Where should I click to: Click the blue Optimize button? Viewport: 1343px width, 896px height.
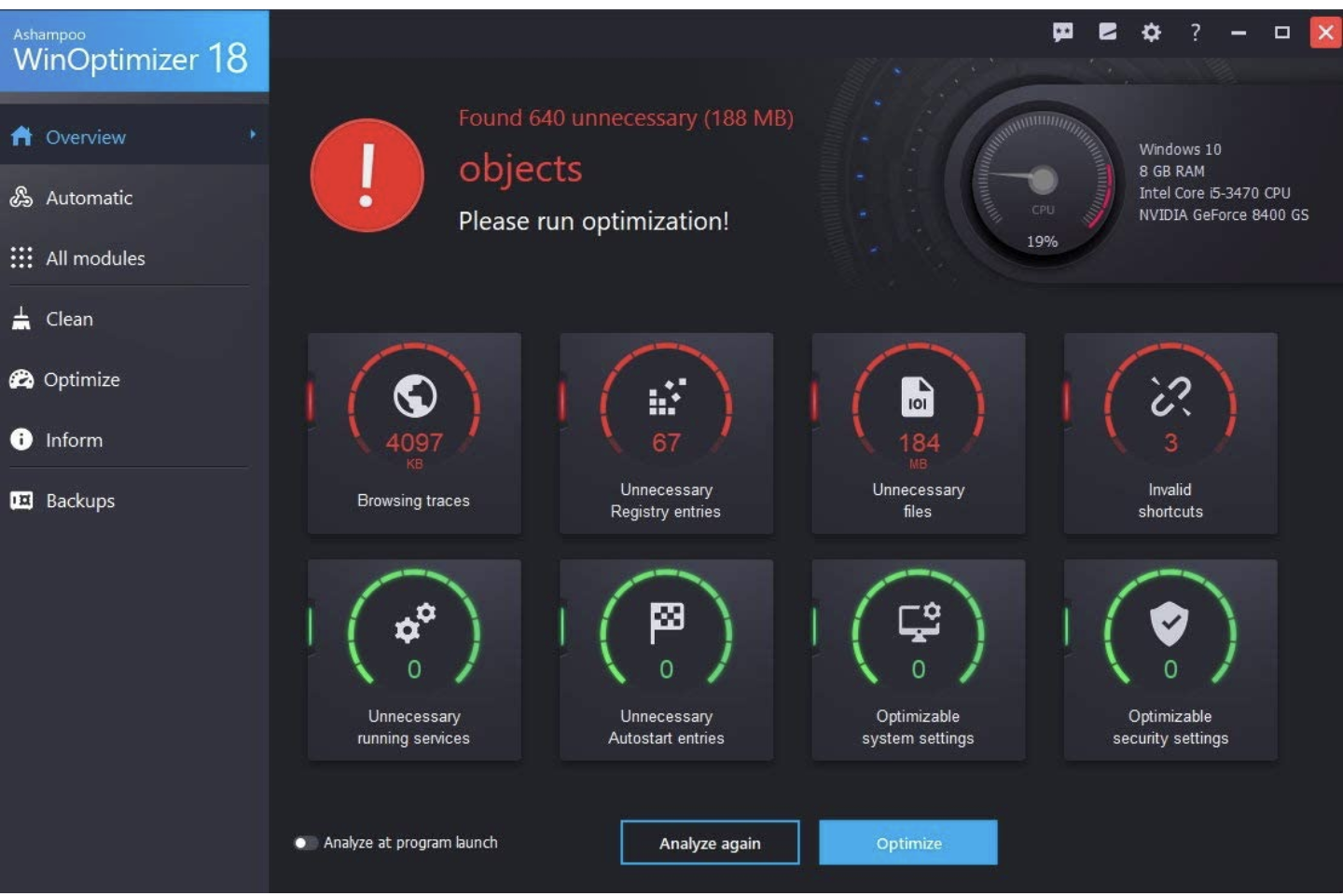(x=908, y=843)
